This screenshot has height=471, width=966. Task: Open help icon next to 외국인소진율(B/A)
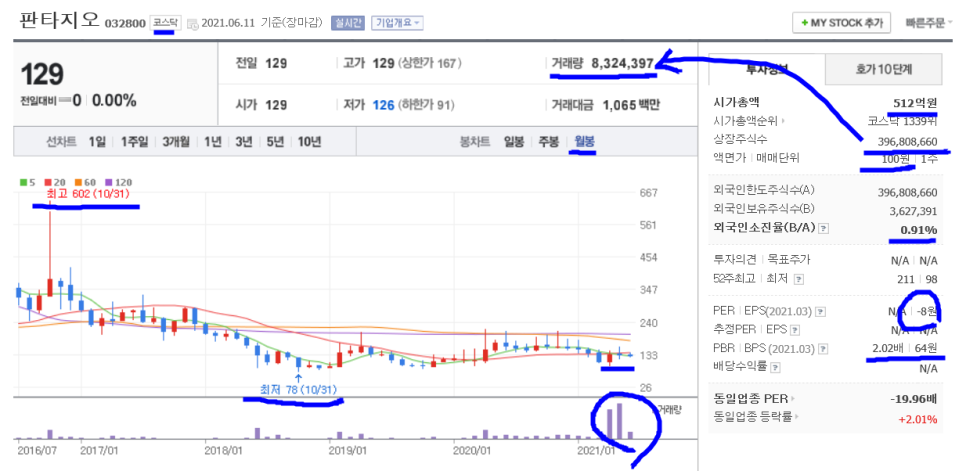[x=824, y=228]
